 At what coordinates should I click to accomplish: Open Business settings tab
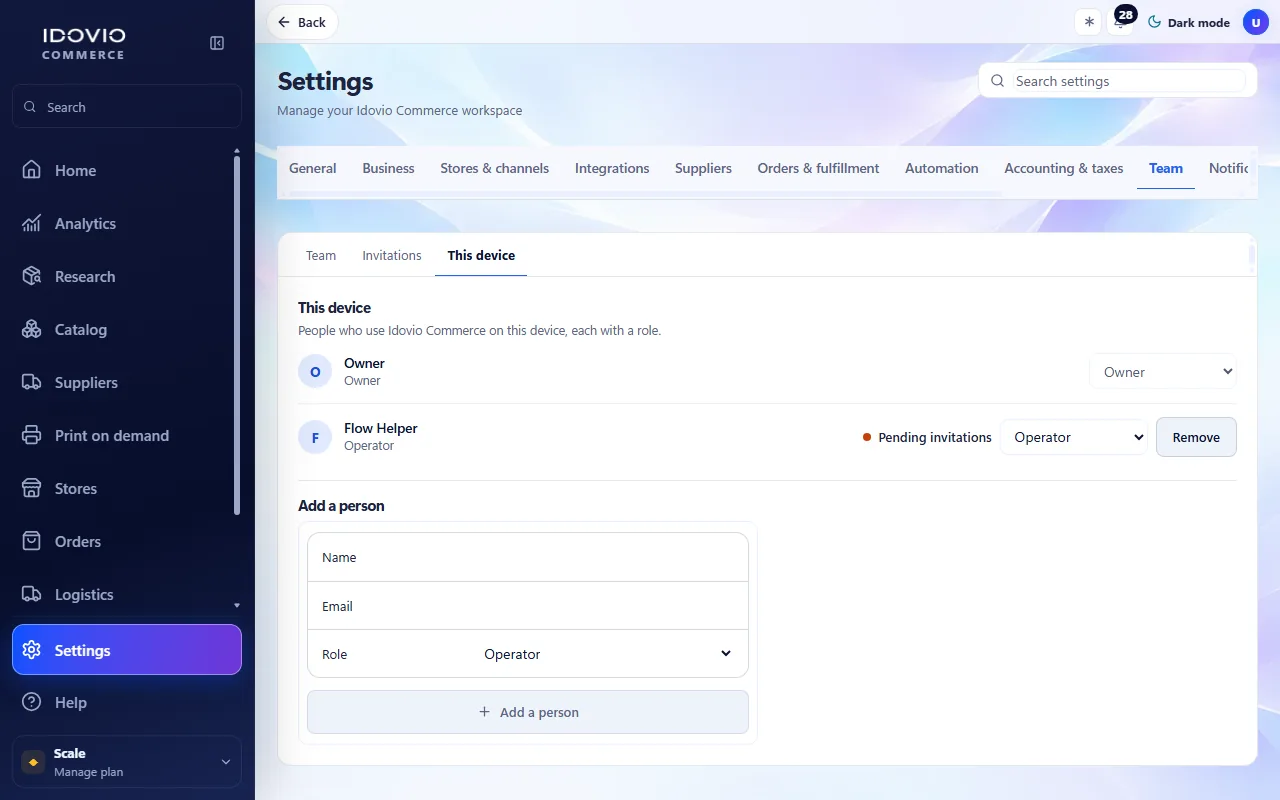tap(388, 168)
